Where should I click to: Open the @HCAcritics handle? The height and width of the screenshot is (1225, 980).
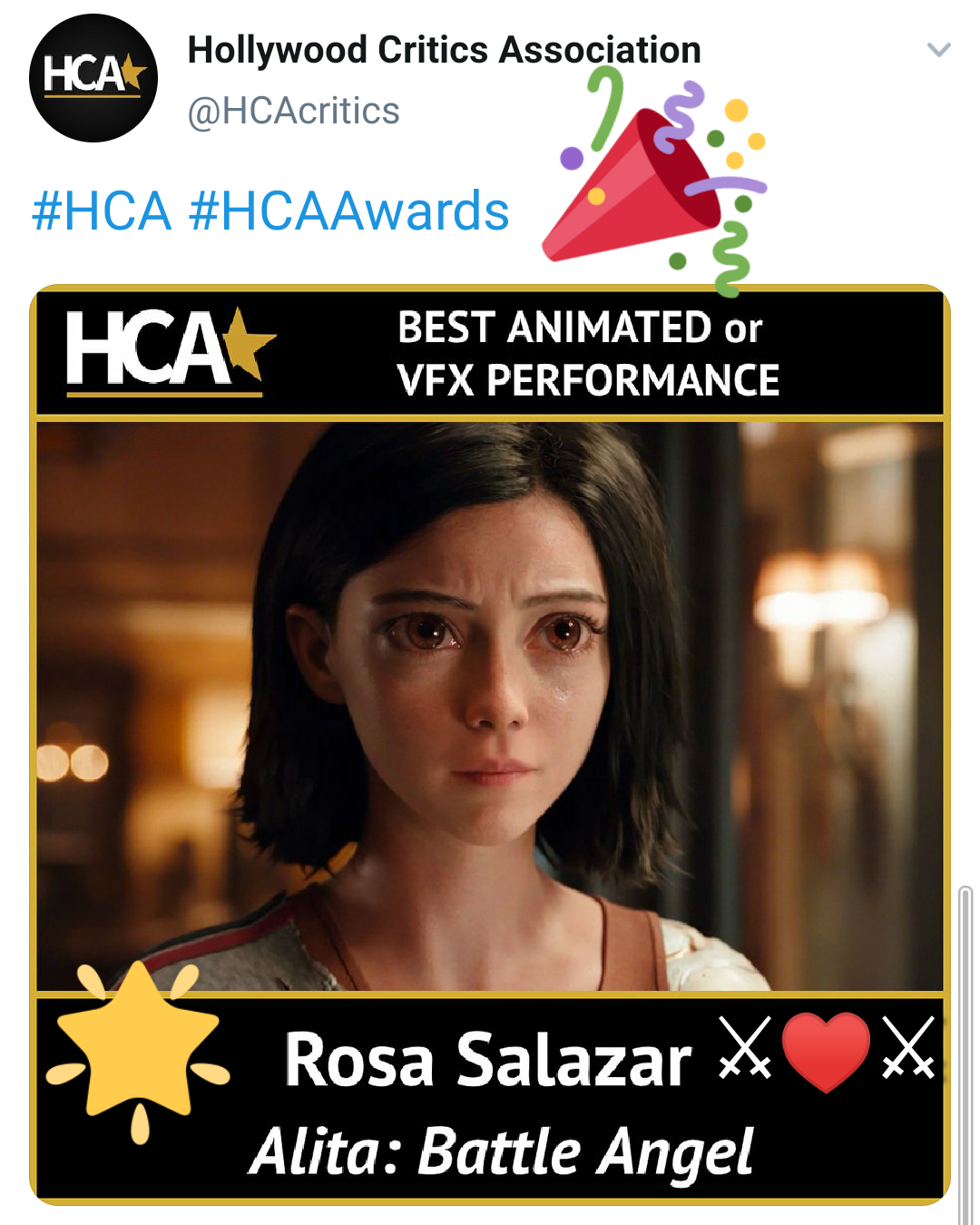(x=293, y=111)
